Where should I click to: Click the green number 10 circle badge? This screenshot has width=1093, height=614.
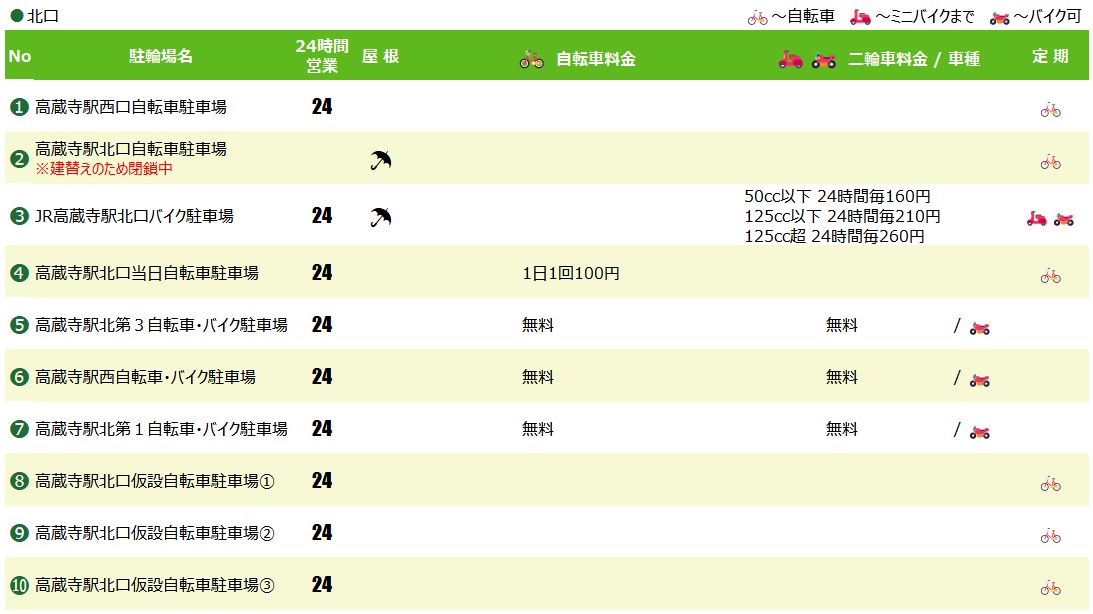pos(19,585)
